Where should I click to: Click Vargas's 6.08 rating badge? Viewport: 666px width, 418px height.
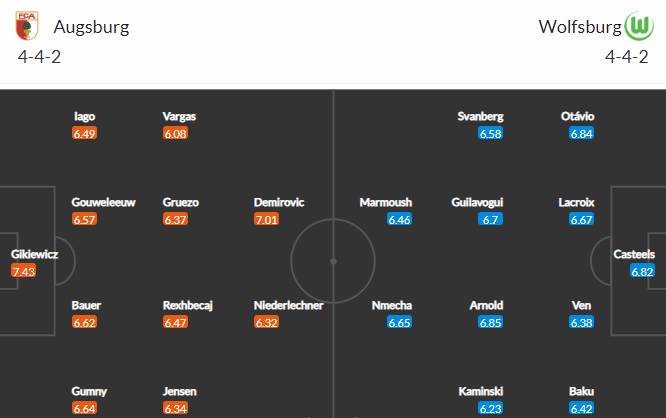pyautogui.click(x=175, y=134)
